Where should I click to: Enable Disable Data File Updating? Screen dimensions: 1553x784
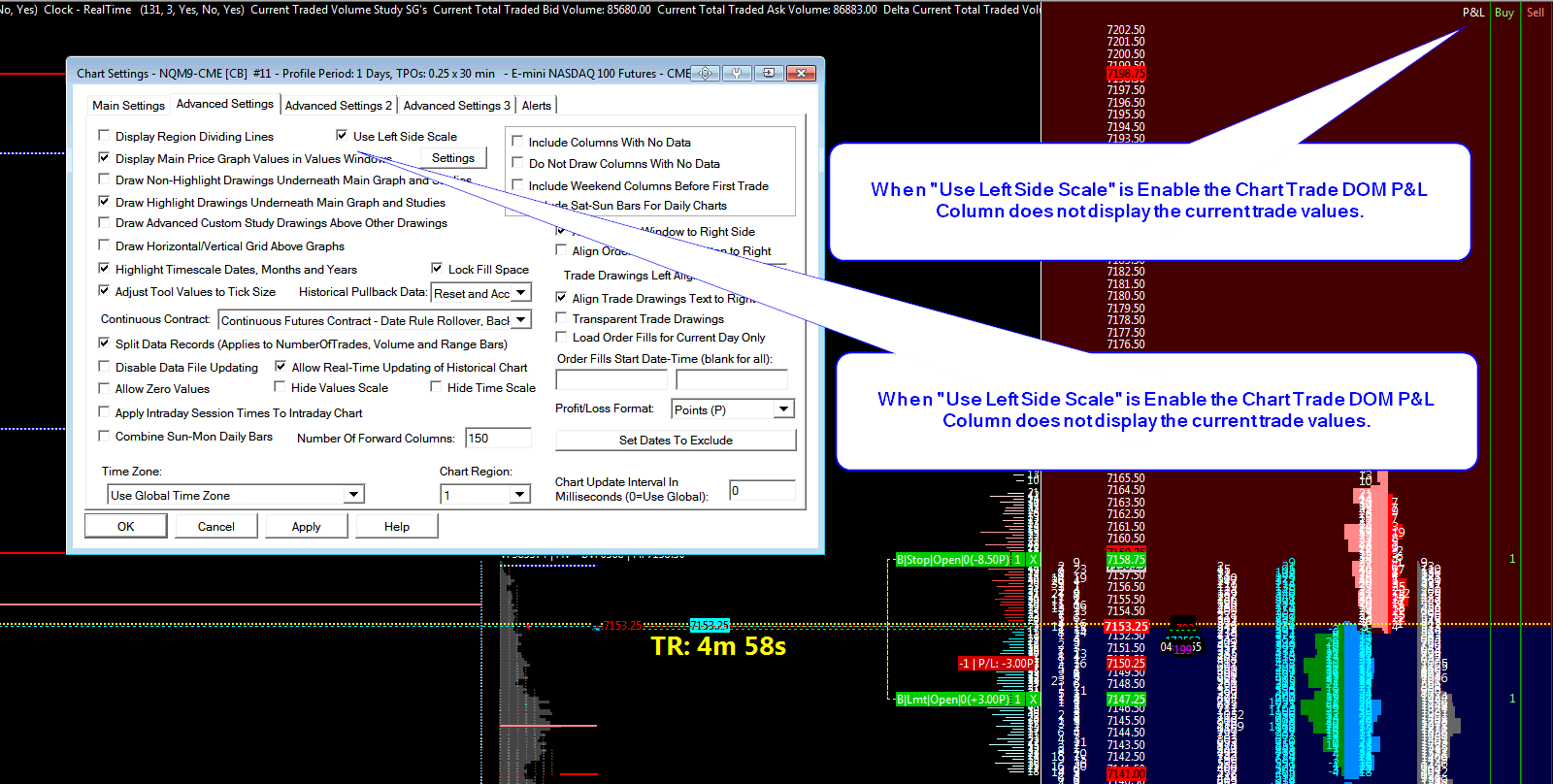point(104,367)
